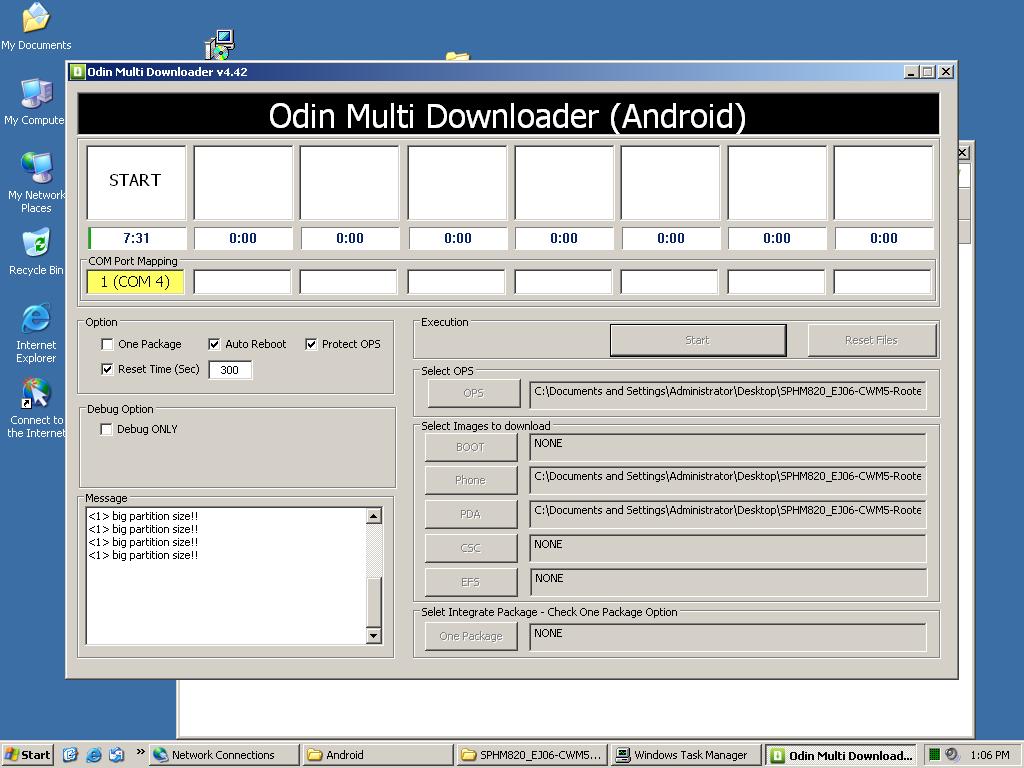Click the Phone image button

tap(470, 480)
